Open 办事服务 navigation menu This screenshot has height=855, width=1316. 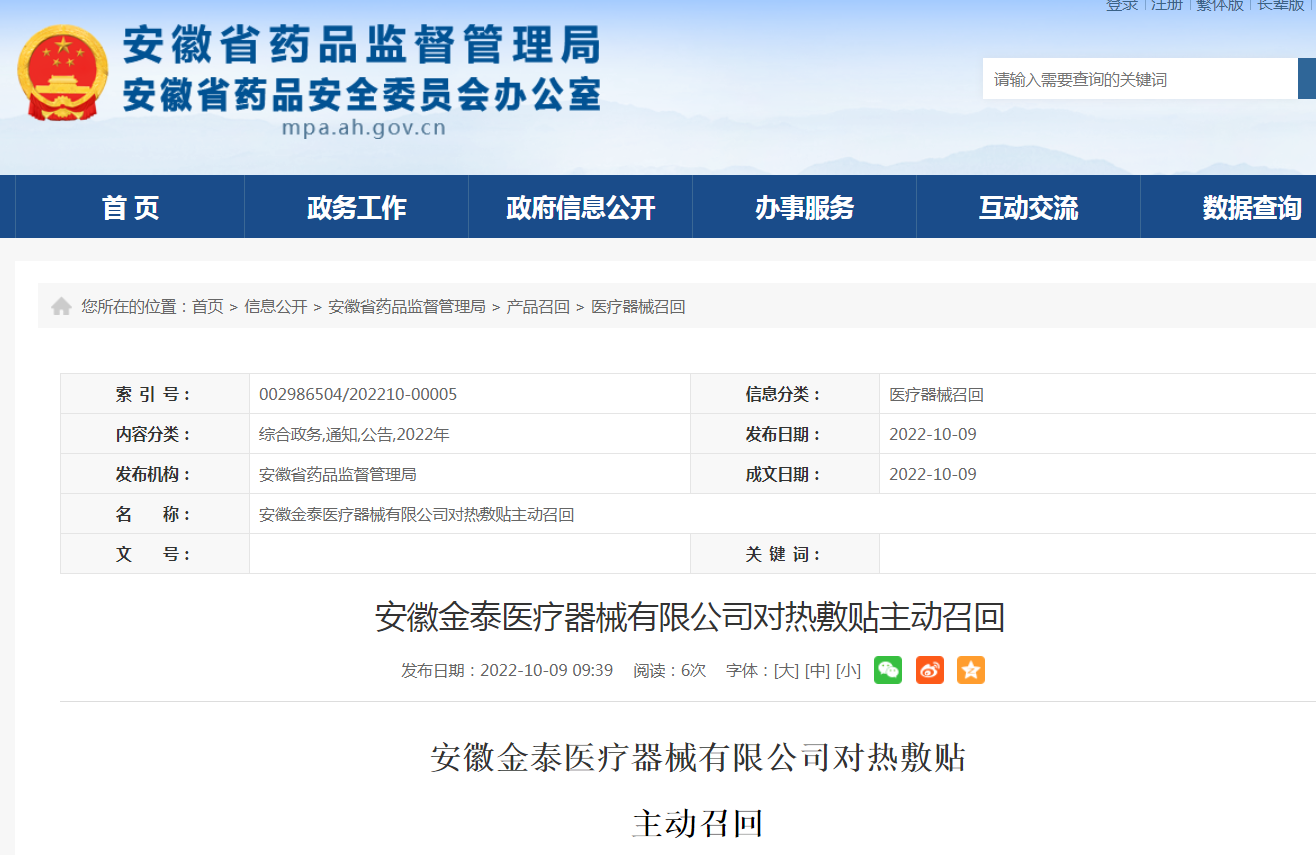804,207
